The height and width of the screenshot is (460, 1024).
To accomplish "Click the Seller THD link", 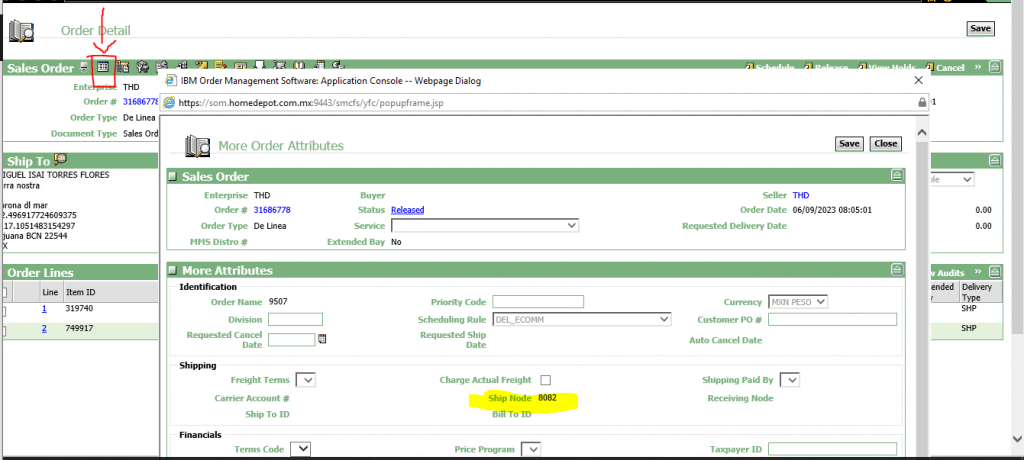I will (801, 195).
